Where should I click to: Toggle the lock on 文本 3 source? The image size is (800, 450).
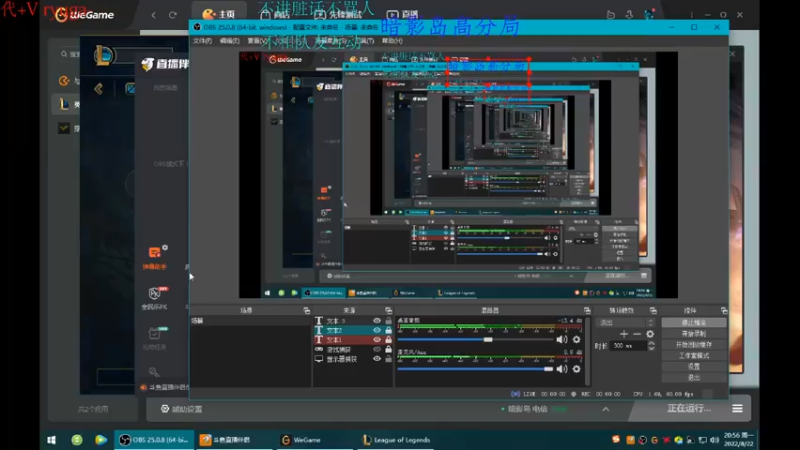tap(388, 320)
